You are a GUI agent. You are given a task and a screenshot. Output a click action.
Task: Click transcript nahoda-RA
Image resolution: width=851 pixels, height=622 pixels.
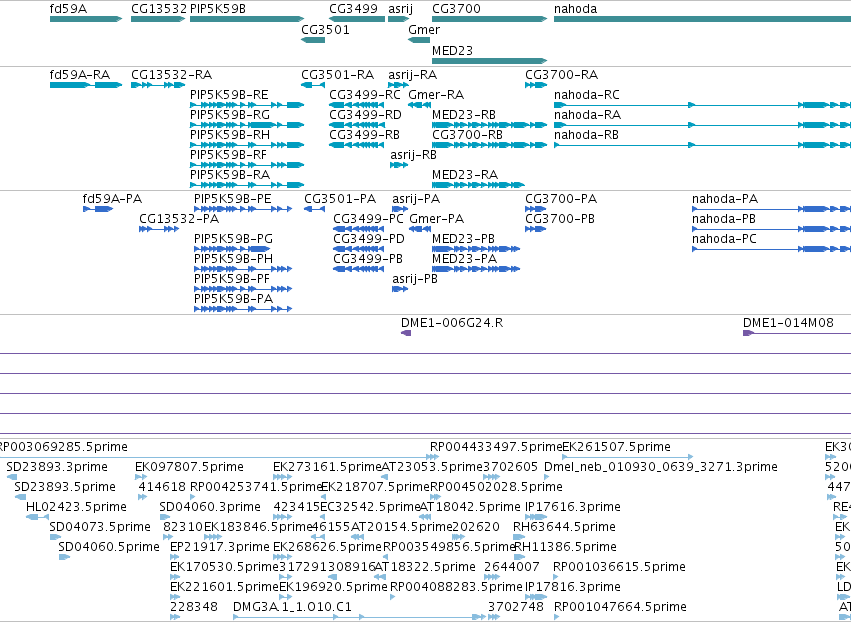(702, 125)
